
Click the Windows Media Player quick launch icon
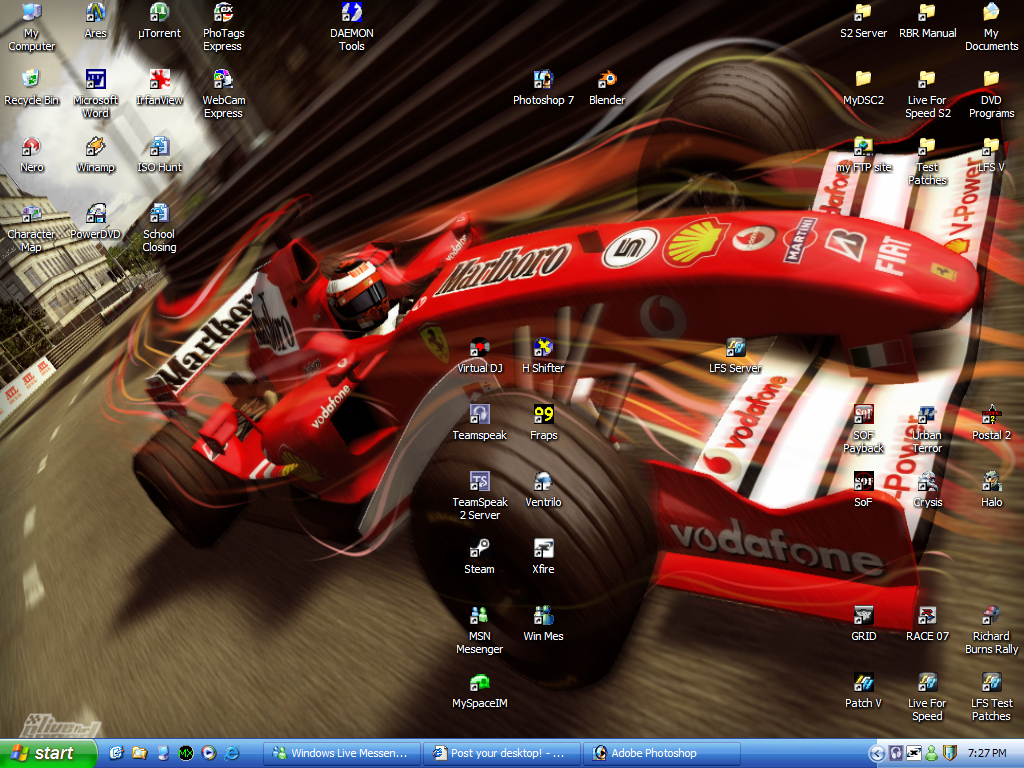tap(208, 753)
